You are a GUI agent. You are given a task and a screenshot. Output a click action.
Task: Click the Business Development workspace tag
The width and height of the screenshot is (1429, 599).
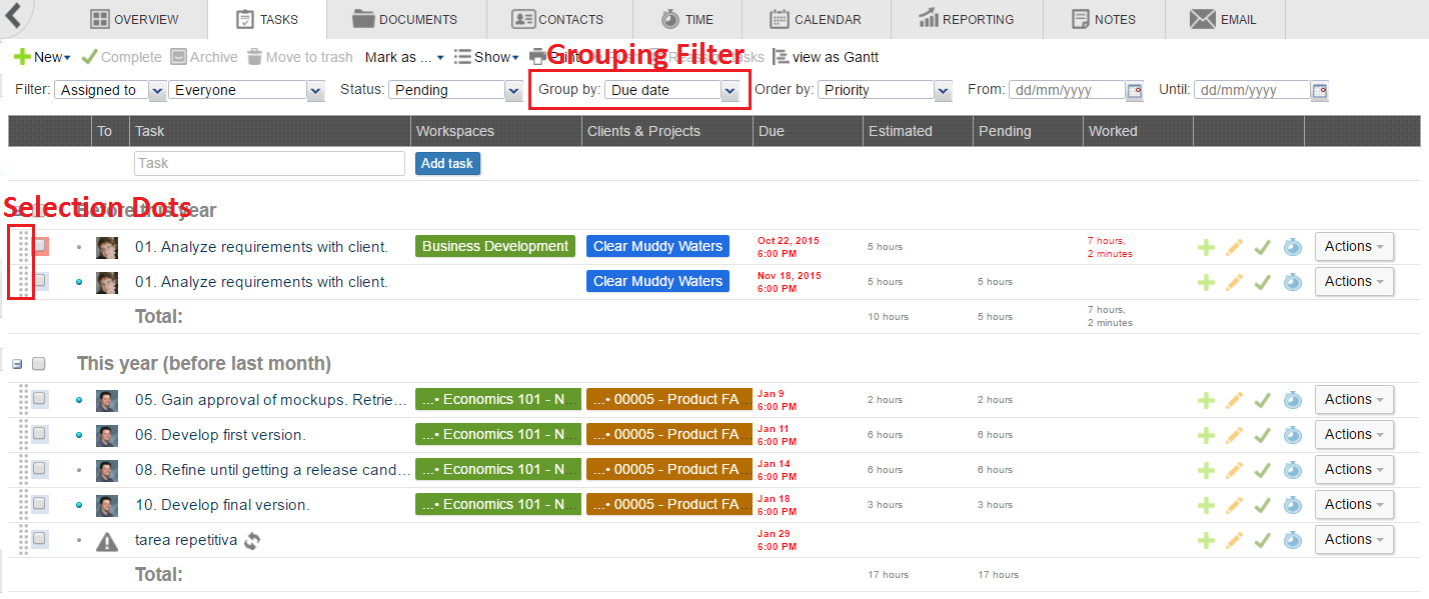pyautogui.click(x=495, y=247)
